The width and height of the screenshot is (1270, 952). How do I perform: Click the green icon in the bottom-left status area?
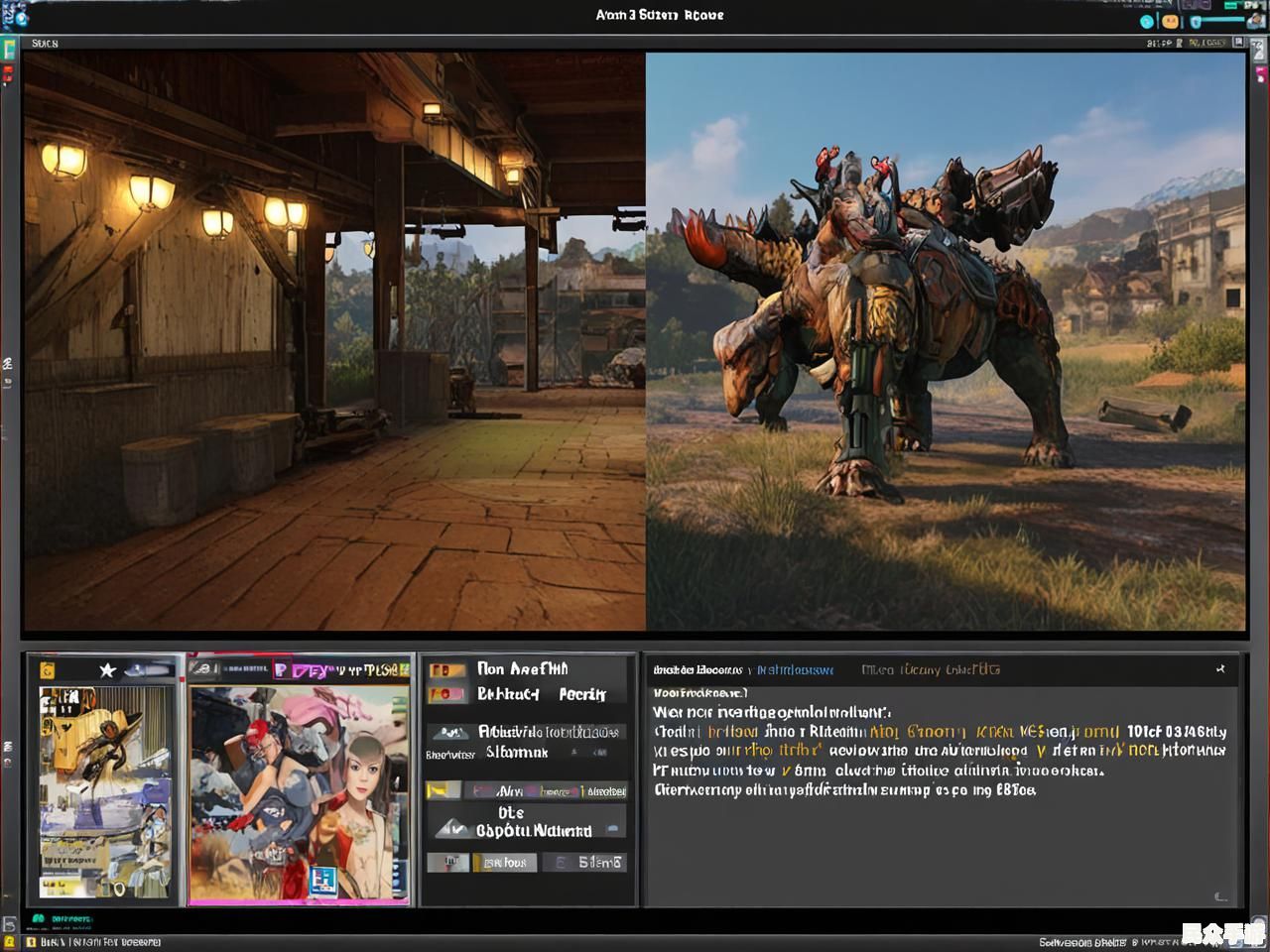click(x=39, y=919)
